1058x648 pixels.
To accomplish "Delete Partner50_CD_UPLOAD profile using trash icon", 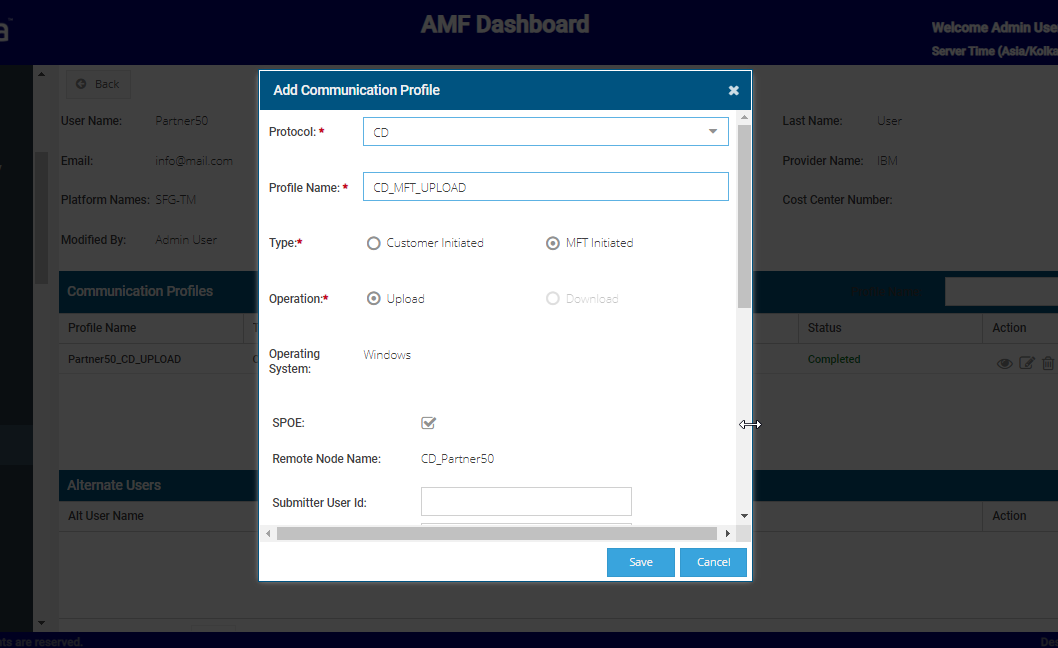I will pos(1047,364).
